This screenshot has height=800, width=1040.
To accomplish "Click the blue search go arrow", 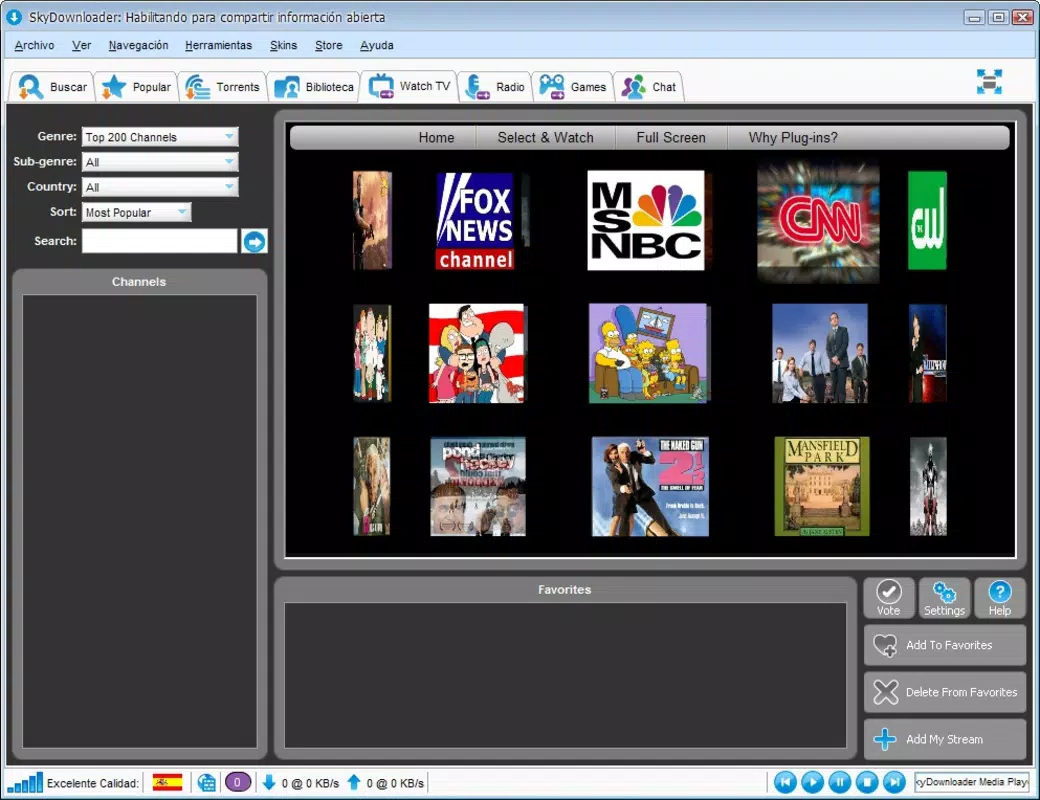I will click(x=254, y=241).
